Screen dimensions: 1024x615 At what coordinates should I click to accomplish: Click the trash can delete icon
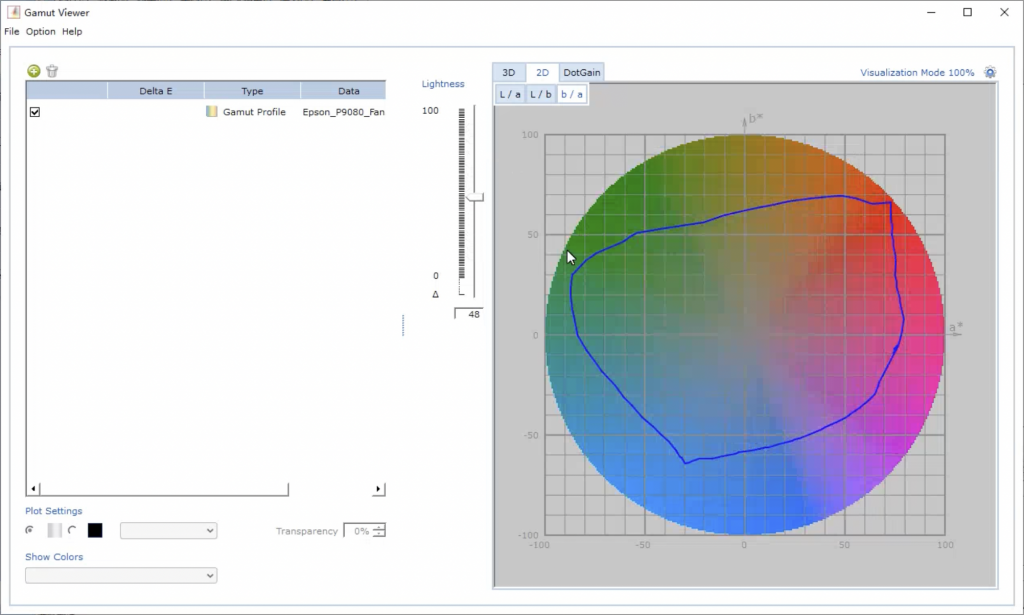tap(52, 71)
